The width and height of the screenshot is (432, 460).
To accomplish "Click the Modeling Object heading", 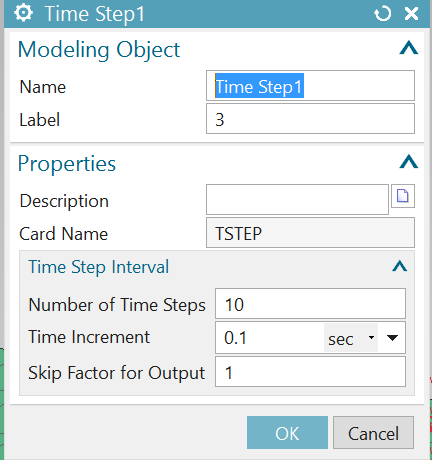I will pos(99,49).
